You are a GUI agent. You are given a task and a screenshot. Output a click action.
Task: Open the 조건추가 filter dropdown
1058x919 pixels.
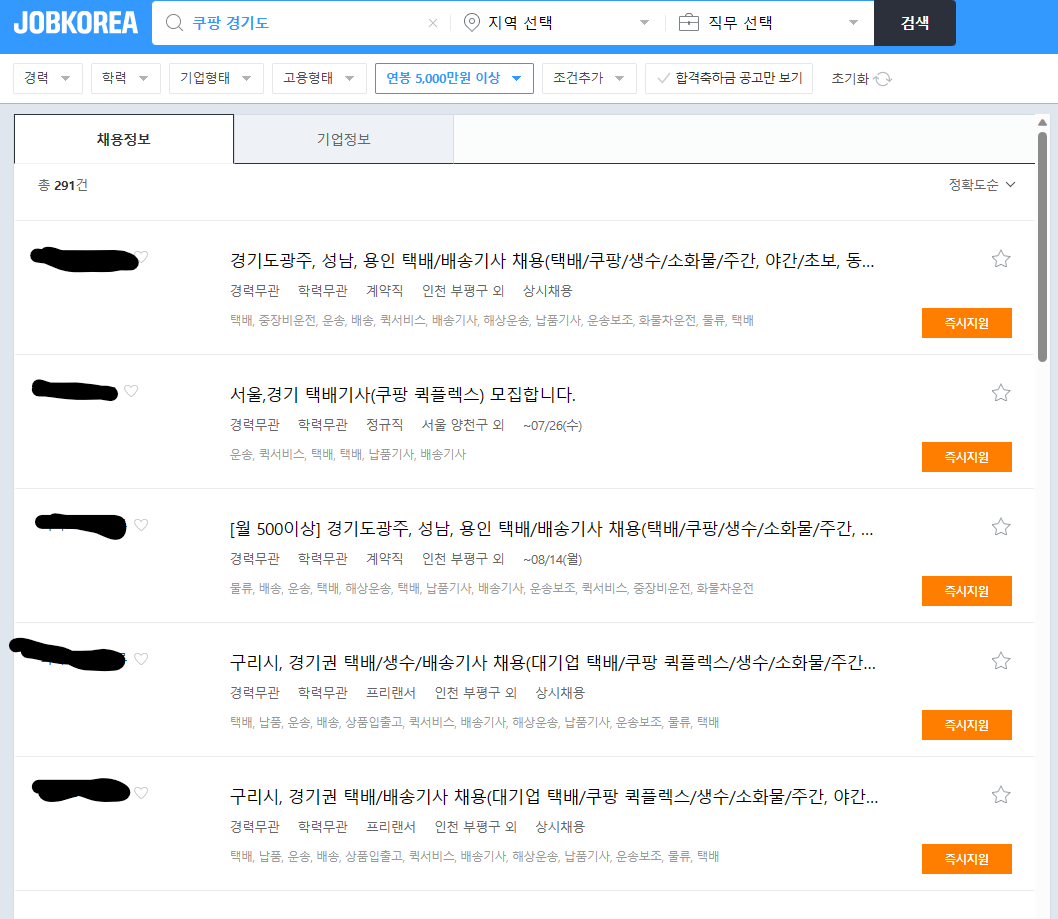point(589,78)
